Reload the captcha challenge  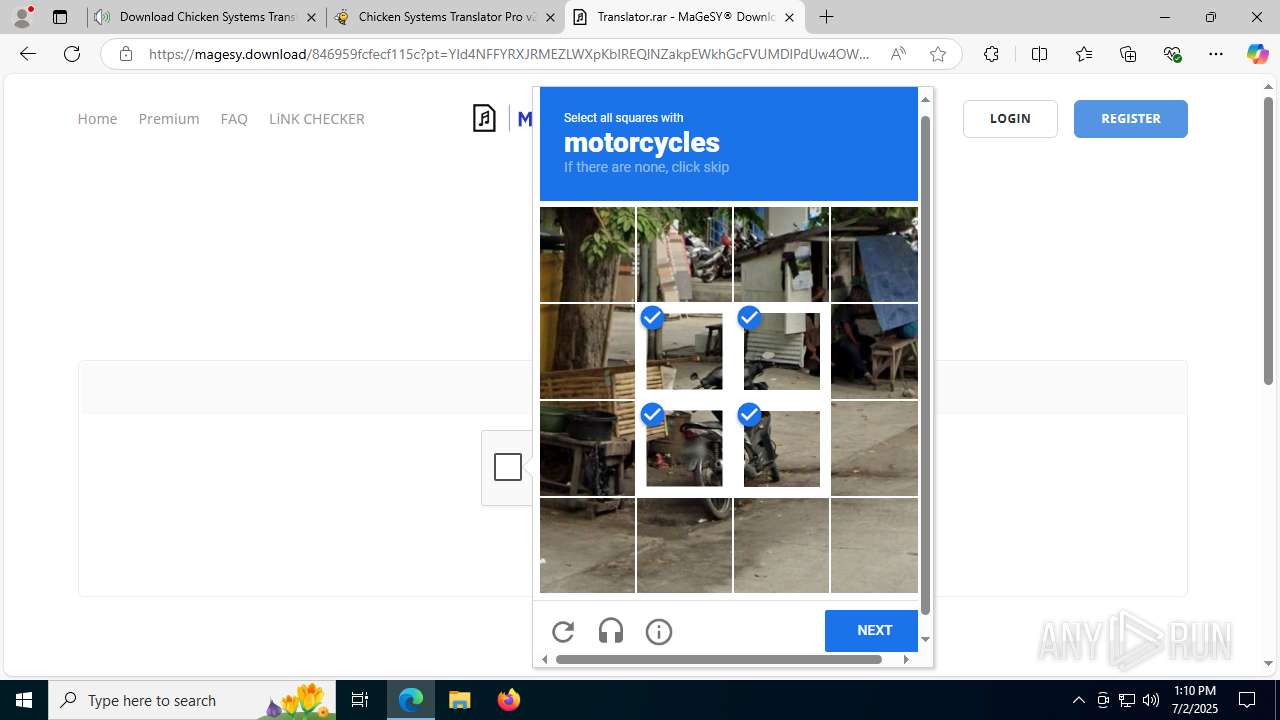[563, 631]
